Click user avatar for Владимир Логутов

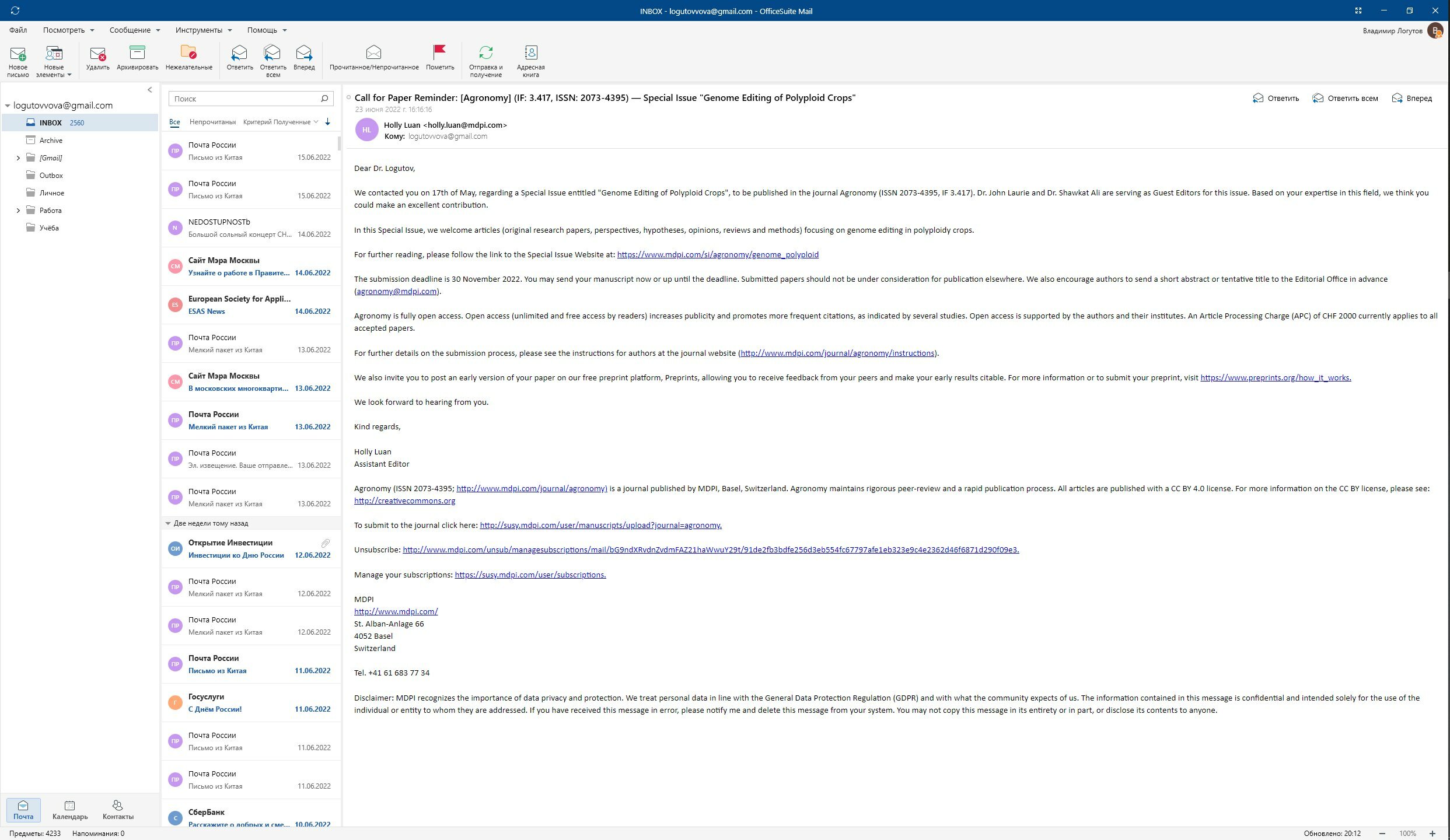point(1435,31)
